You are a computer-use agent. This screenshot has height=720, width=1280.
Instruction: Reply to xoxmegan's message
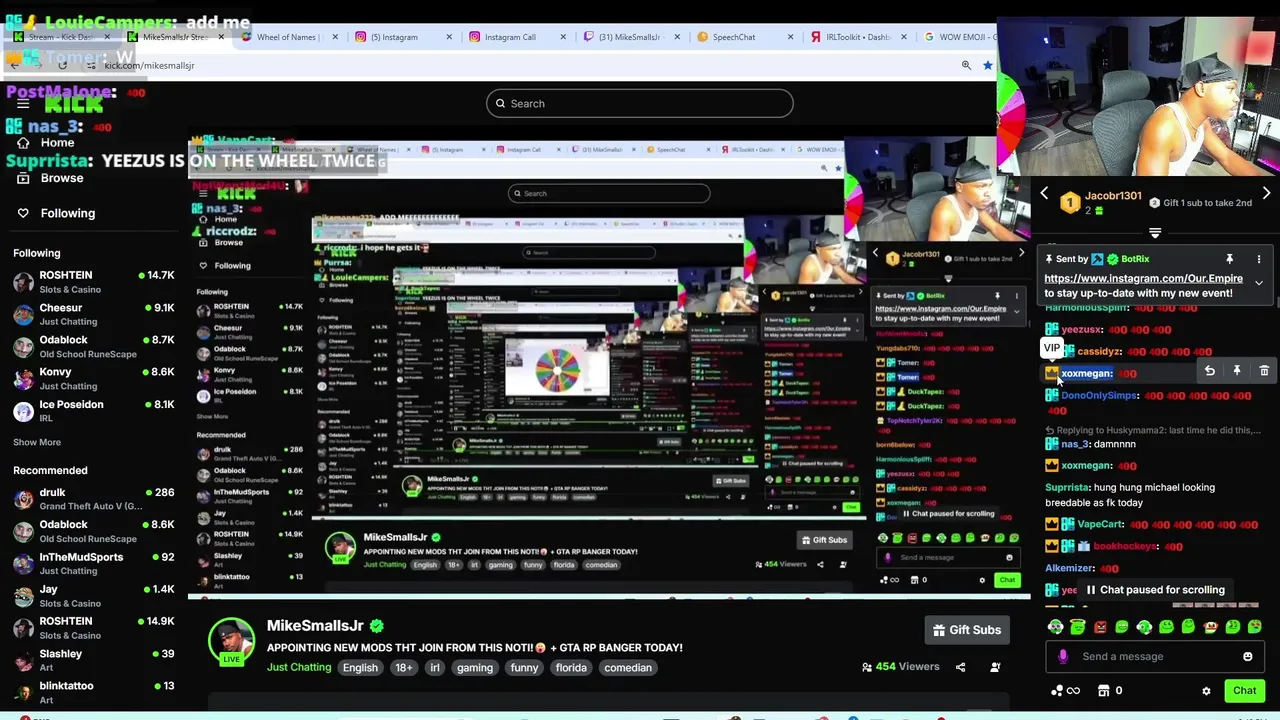[x=1209, y=371]
